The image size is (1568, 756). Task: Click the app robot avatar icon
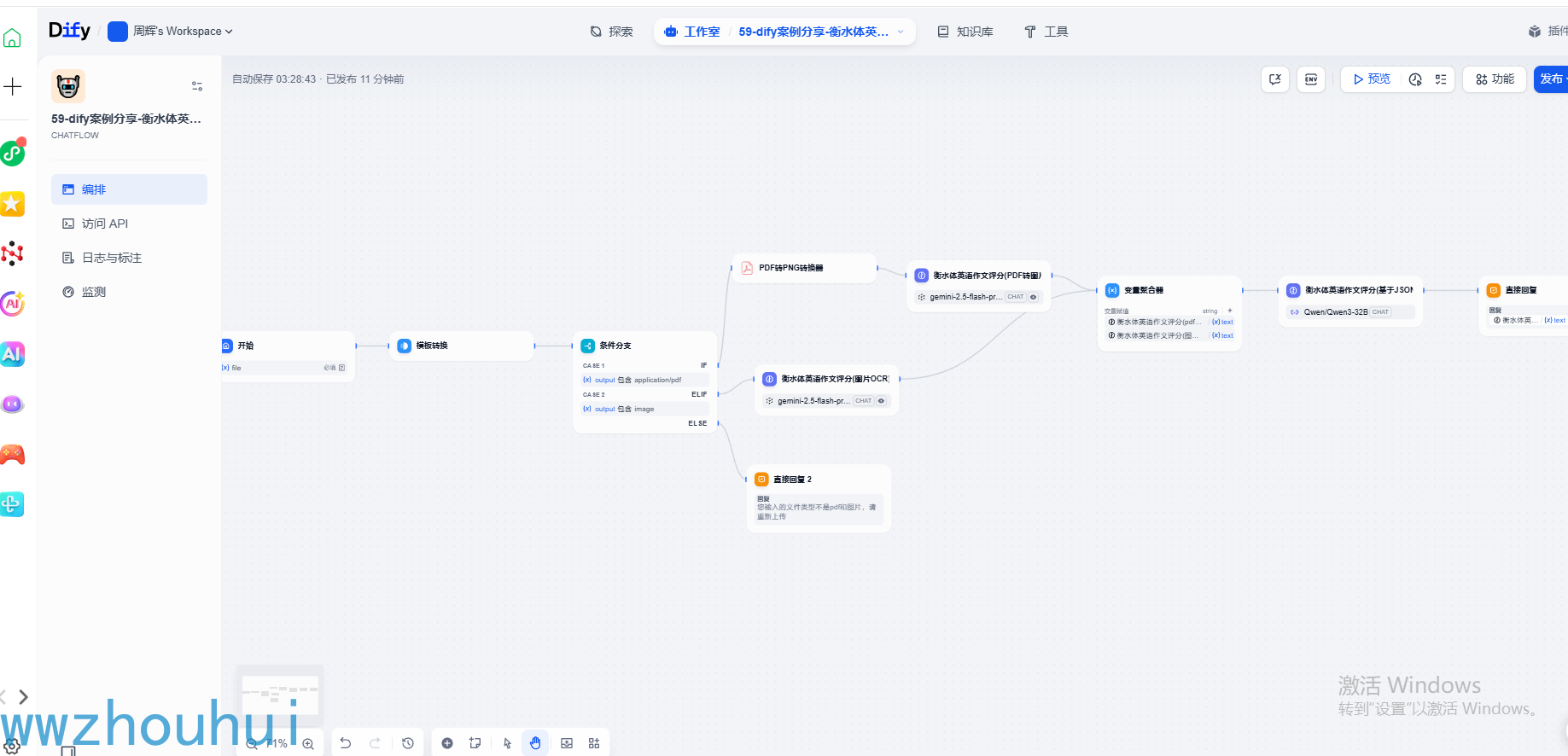(x=68, y=86)
